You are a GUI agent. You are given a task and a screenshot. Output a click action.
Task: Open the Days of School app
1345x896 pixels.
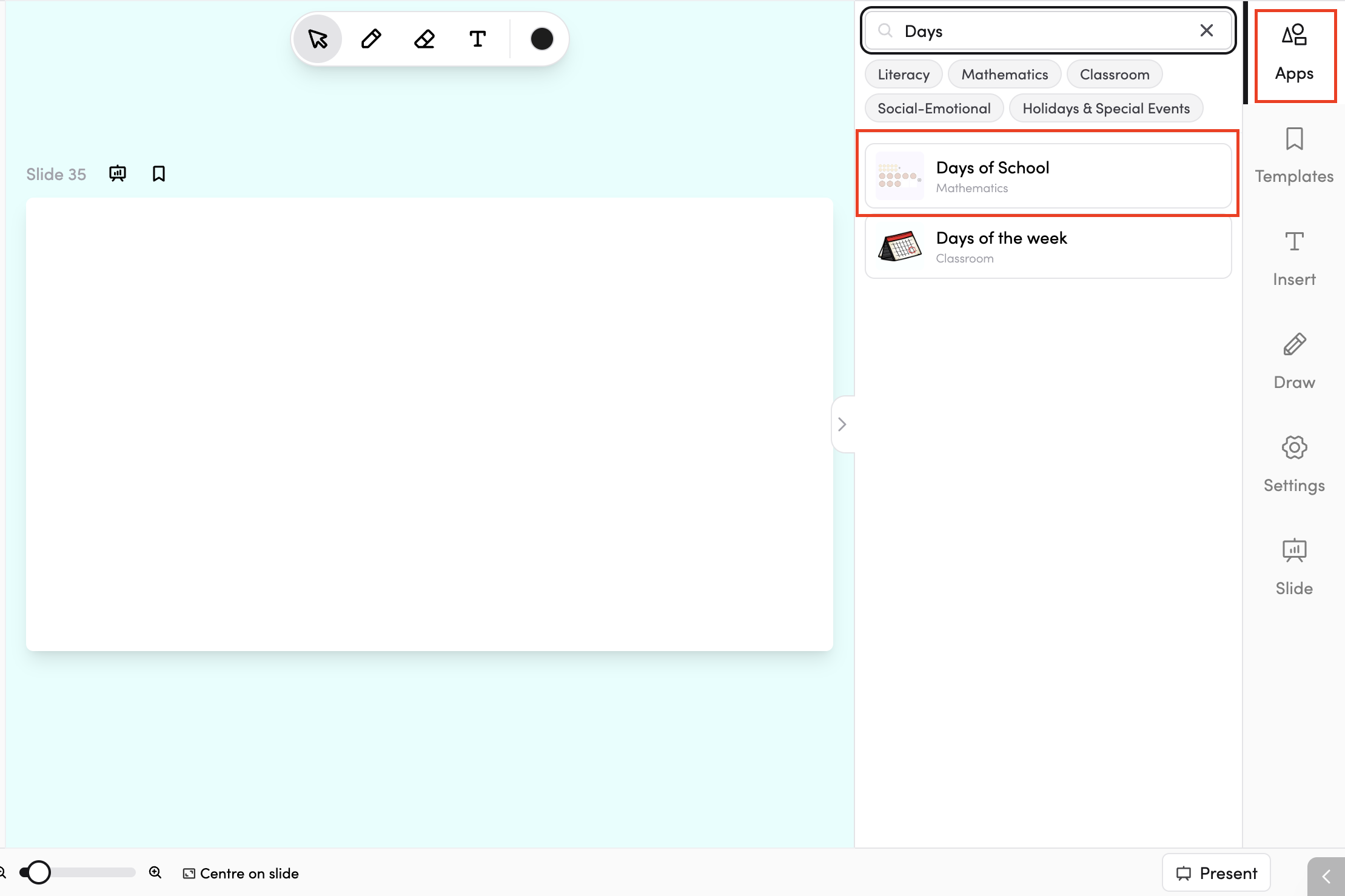pos(1048,176)
